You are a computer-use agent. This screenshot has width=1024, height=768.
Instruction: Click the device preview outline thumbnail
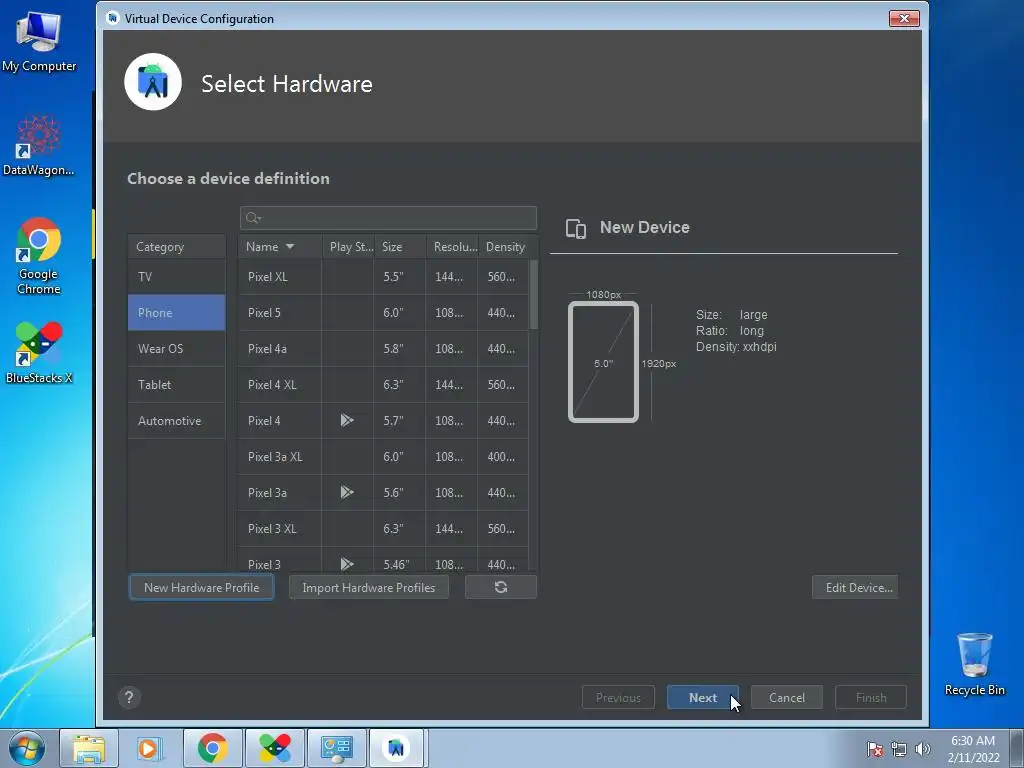pos(603,362)
